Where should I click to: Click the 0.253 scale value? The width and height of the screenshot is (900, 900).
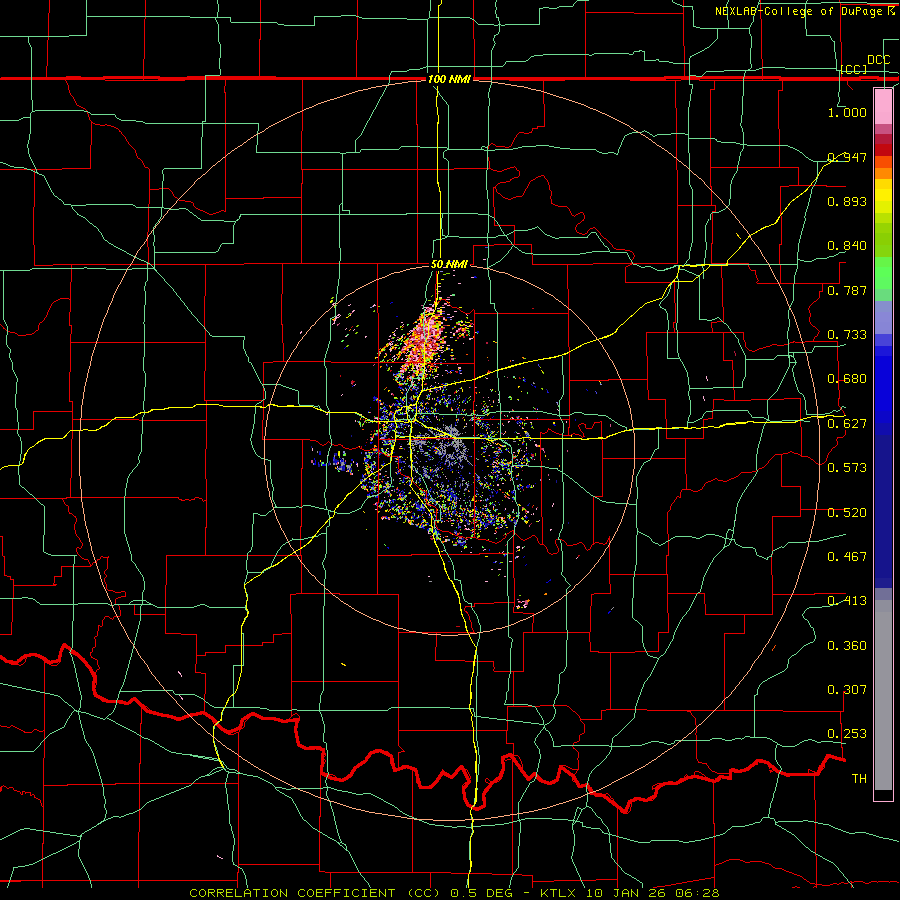pyautogui.click(x=847, y=734)
